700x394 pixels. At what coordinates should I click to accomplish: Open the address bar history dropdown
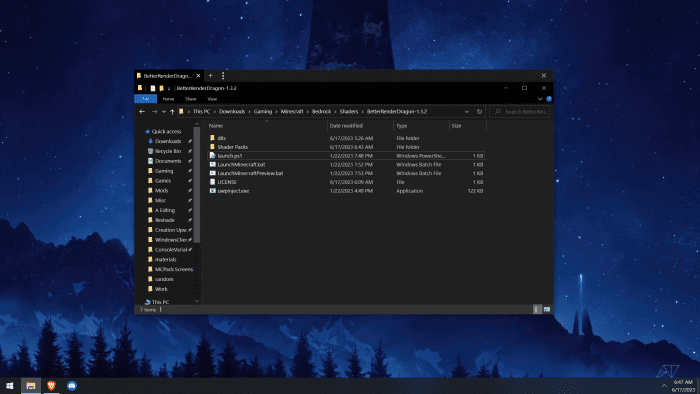[467, 112]
